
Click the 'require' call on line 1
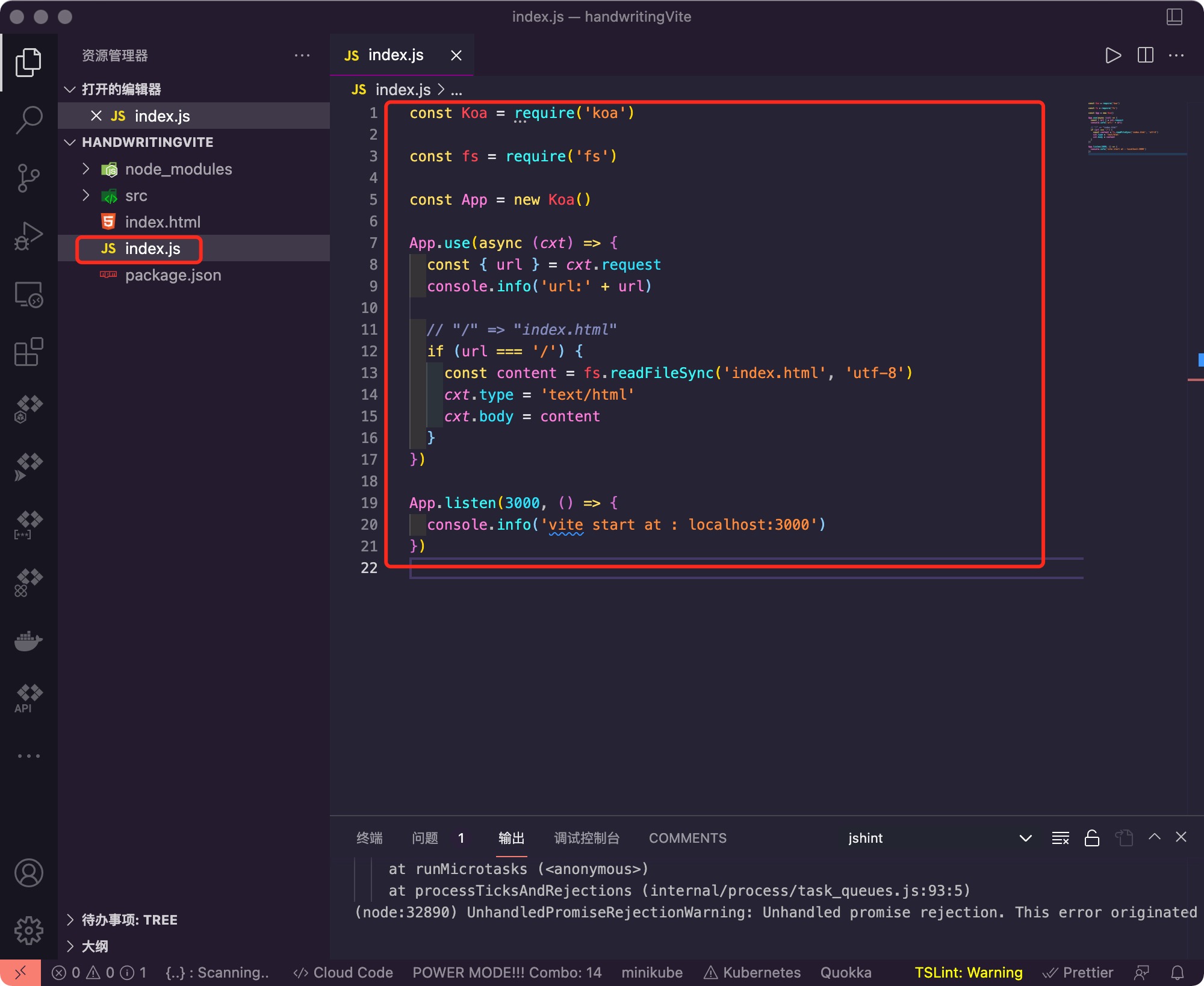[x=545, y=113]
